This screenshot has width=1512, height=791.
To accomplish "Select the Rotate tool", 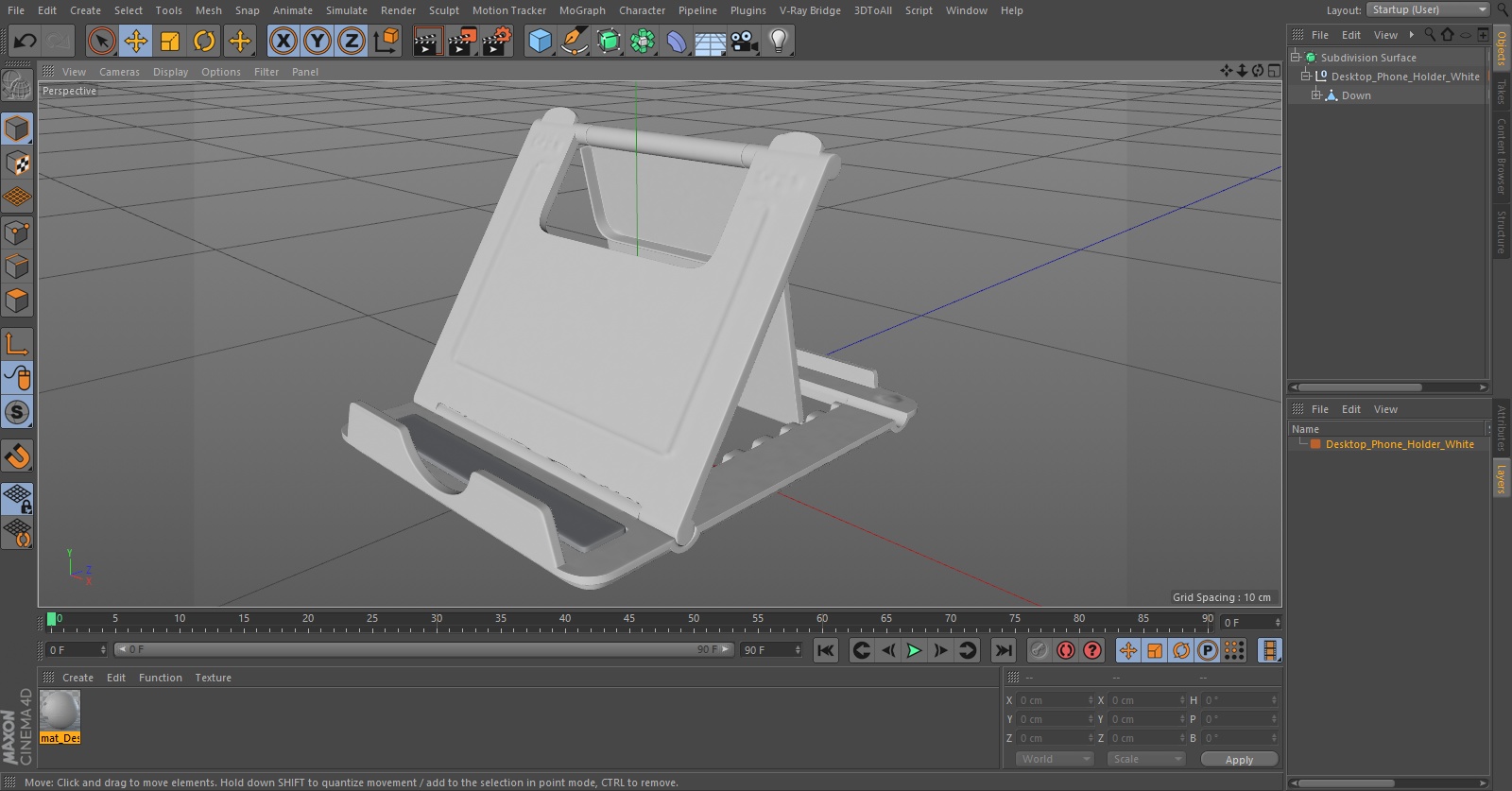I will pyautogui.click(x=204, y=41).
